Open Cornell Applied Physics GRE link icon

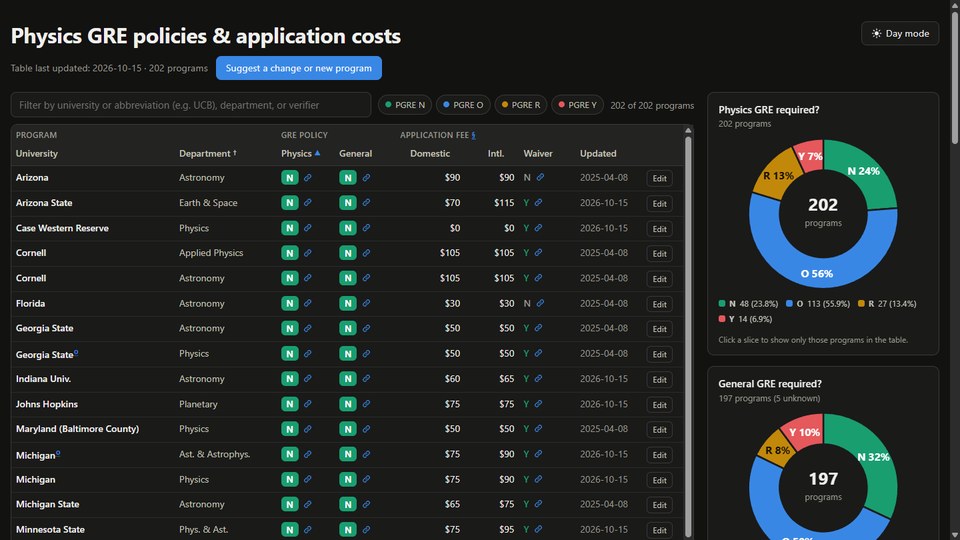pos(307,253)
